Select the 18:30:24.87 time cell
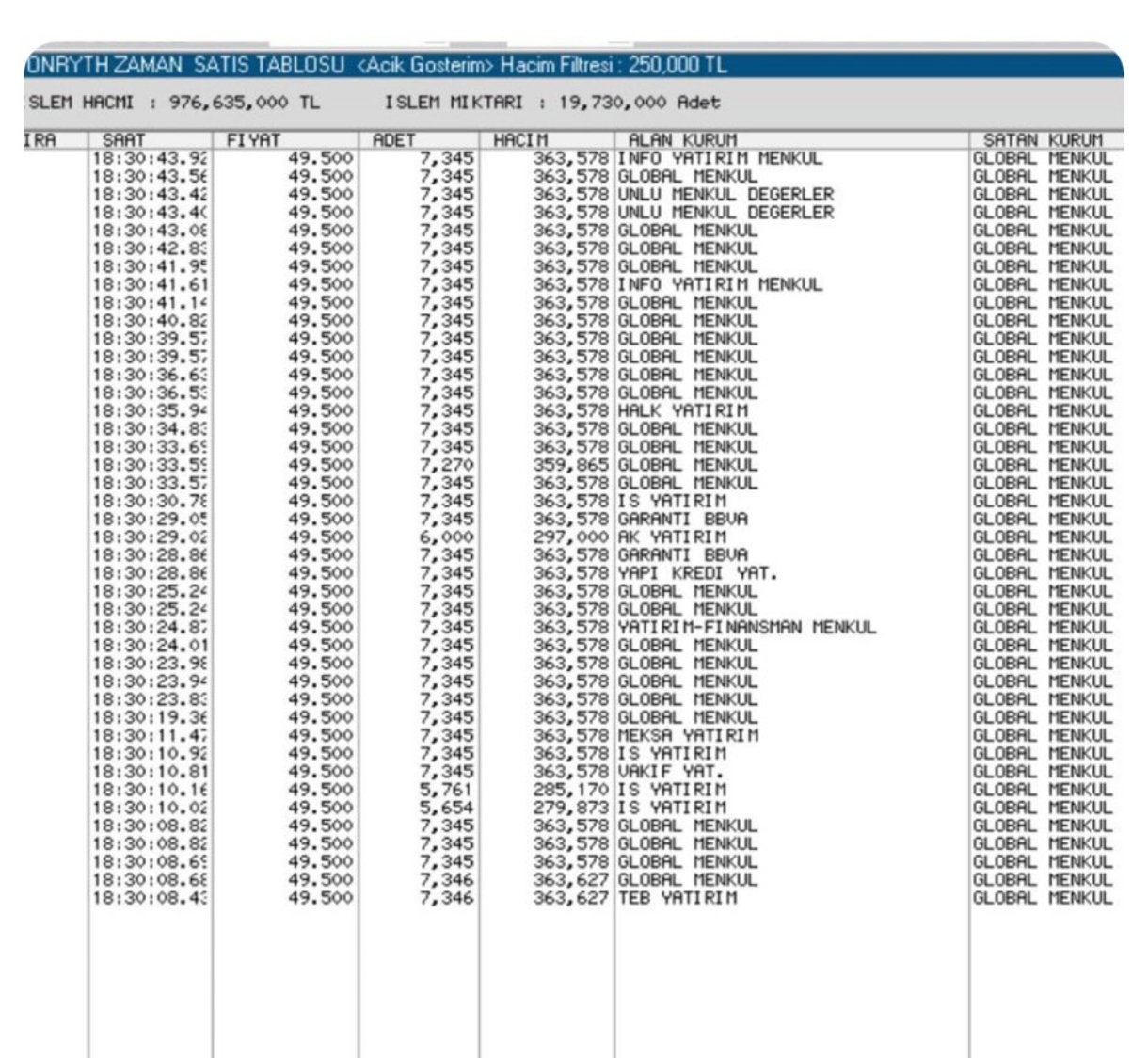 click(x=151, y=627)
